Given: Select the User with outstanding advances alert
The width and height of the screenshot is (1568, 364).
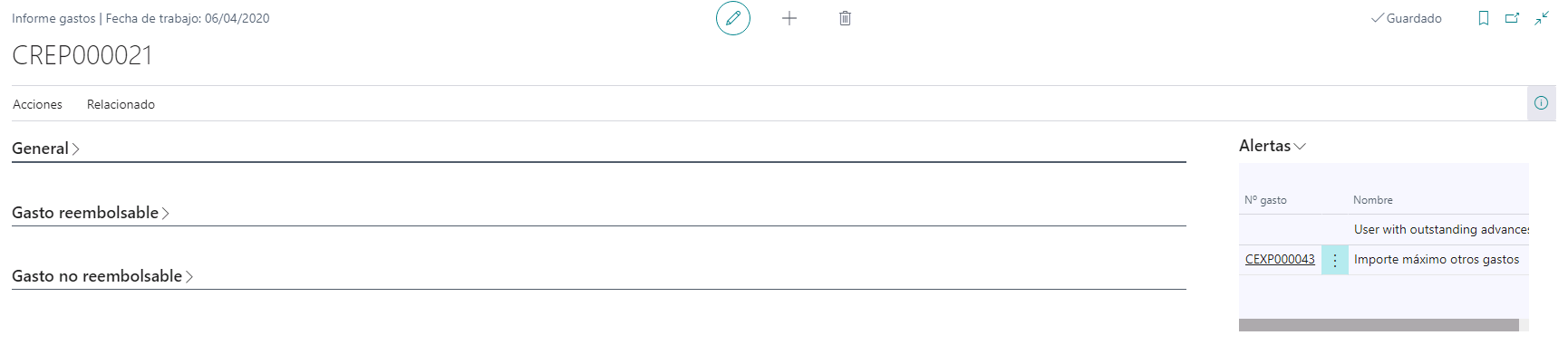Looking at the screenshot, I should coord(1439,230).
